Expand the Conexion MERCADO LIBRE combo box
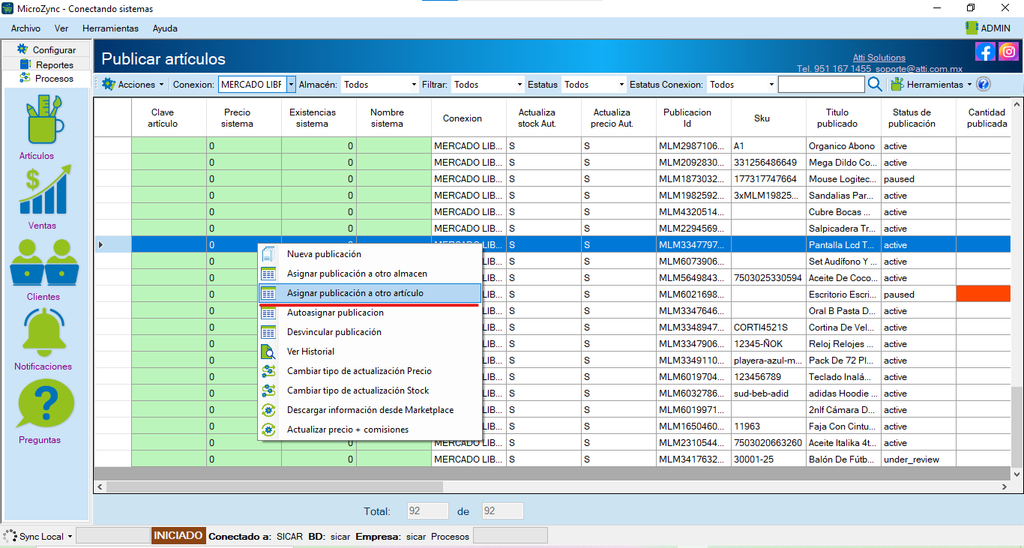Viewport: 1024px width, 548px height. (x=291, y=84)
